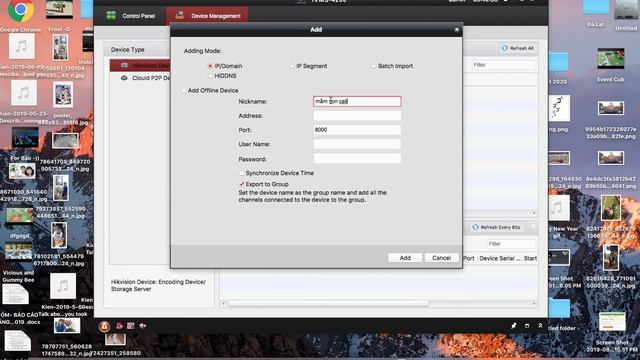Select the IP Segment adding mode
The width and height of the screenshot is (640, 360).
tap(292, 66)
